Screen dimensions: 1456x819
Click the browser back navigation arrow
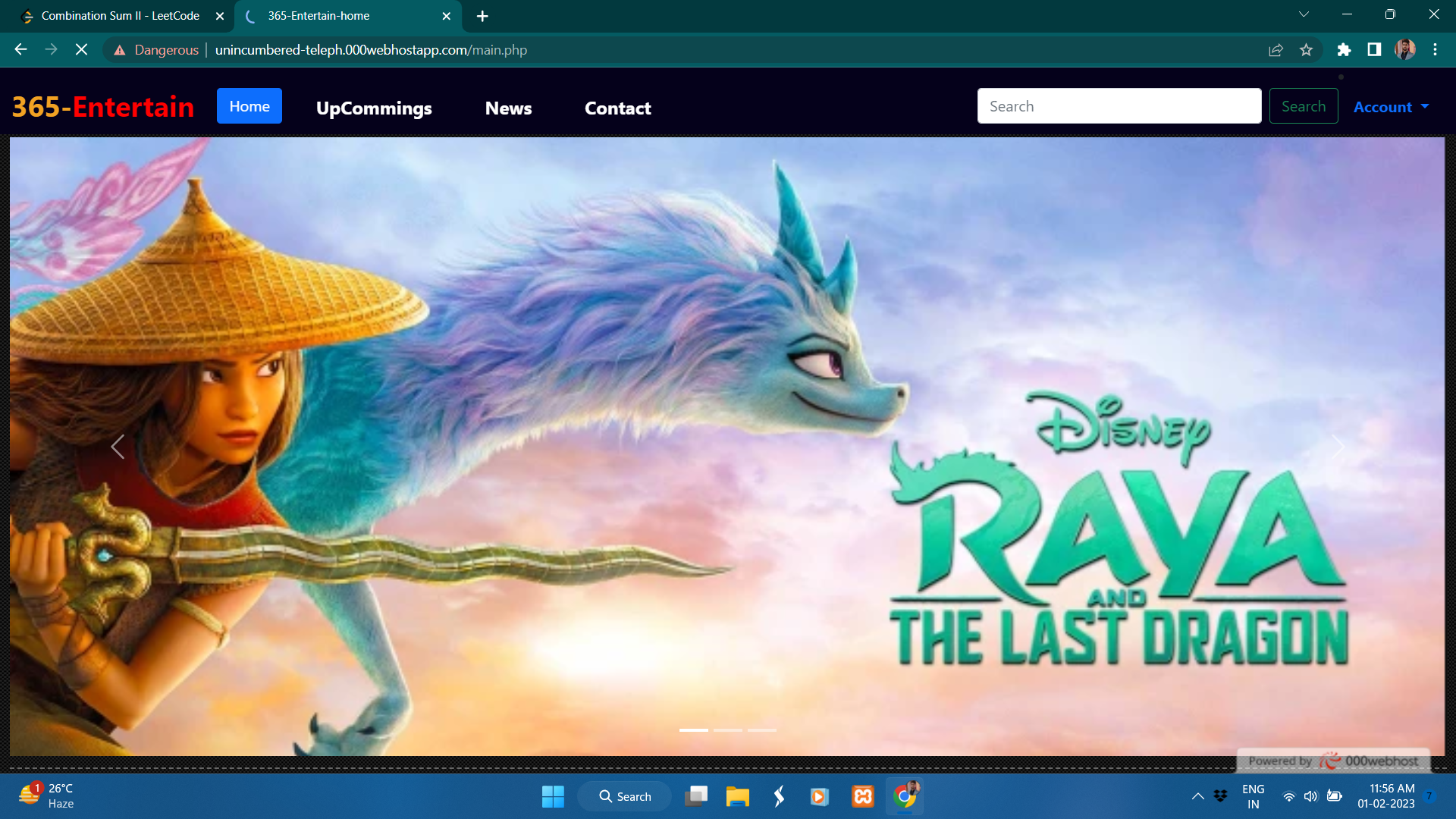point(20,49)
